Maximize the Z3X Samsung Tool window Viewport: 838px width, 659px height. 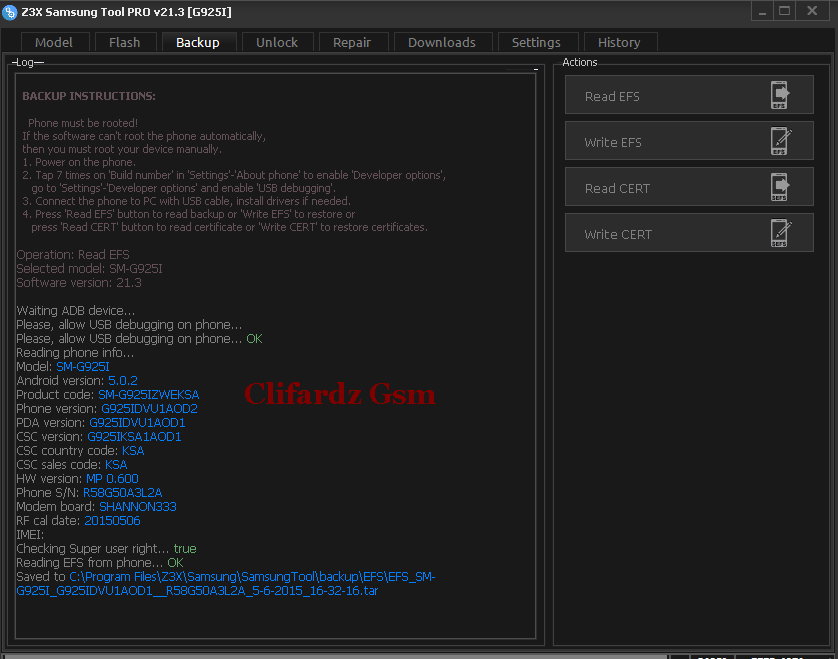[785, 10]
